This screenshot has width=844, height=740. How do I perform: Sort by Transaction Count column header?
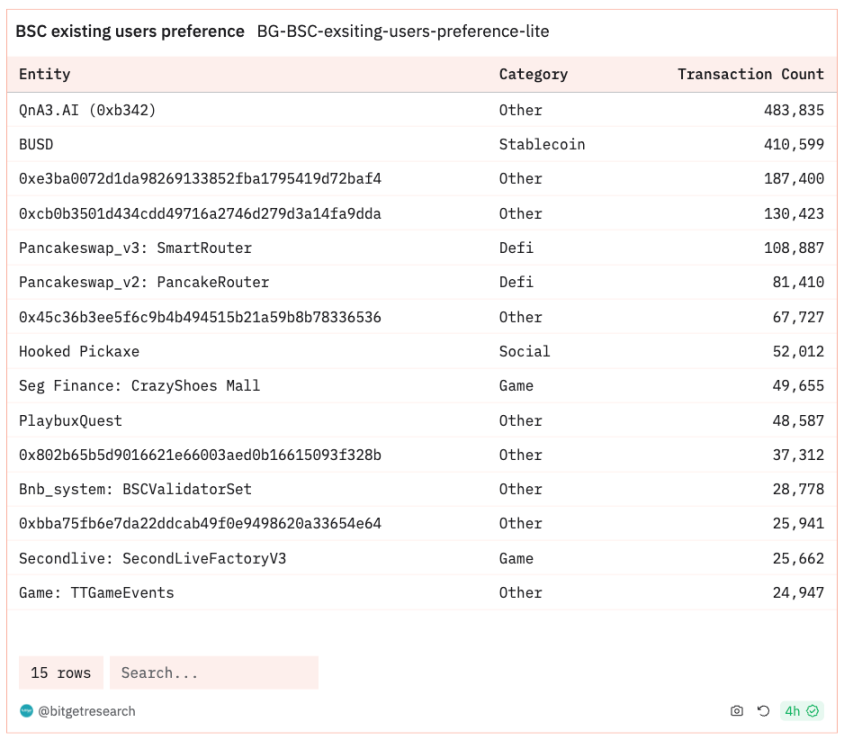[750, 74]
